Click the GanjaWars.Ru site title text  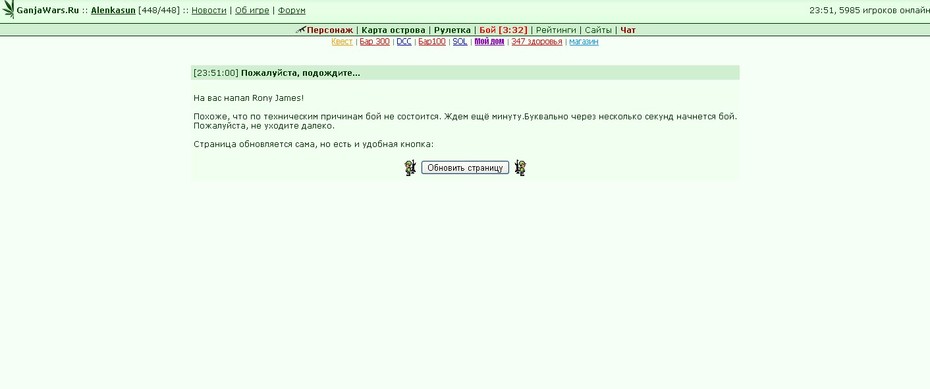pyautogui.click(x=47, y=11)
